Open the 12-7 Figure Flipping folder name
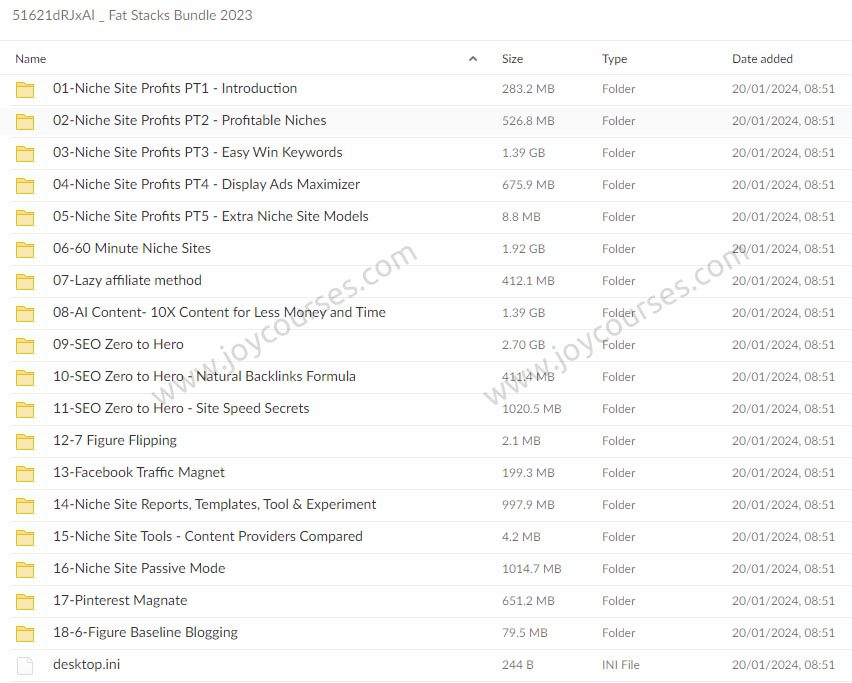Image resolution: width=852 pixels, height=683 pixels. pos(115,441)
